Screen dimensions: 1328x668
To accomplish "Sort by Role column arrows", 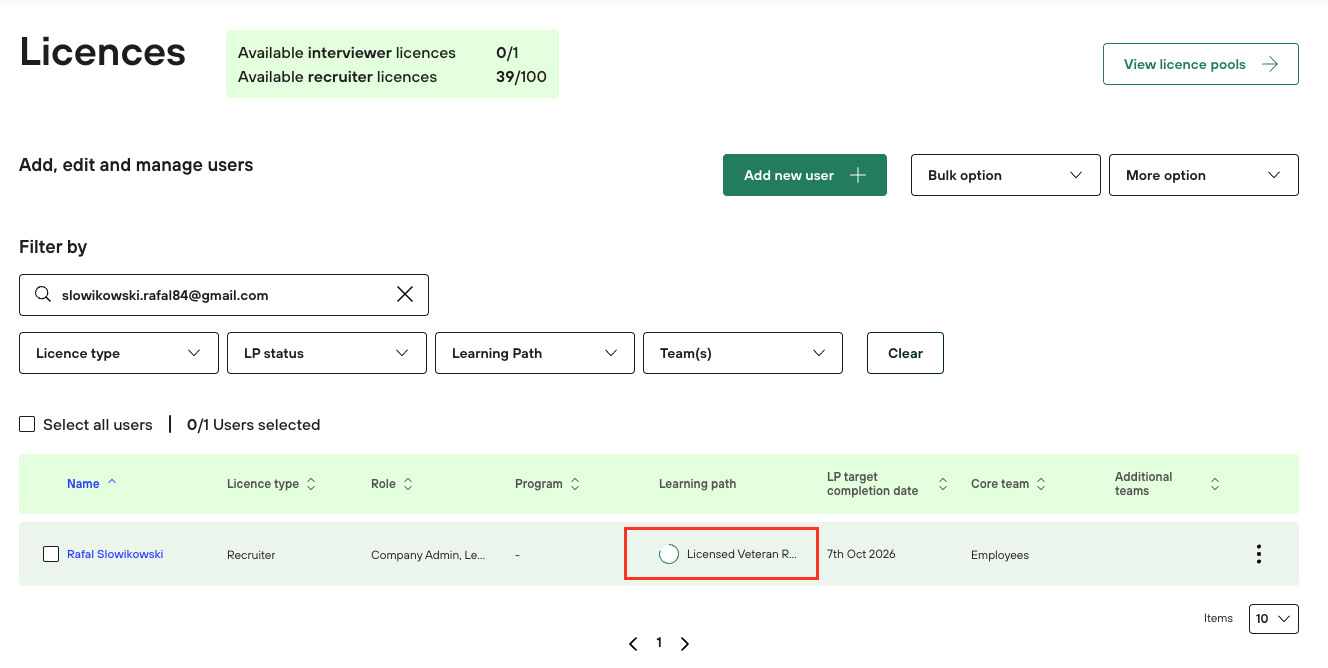I will pos(408,484).
